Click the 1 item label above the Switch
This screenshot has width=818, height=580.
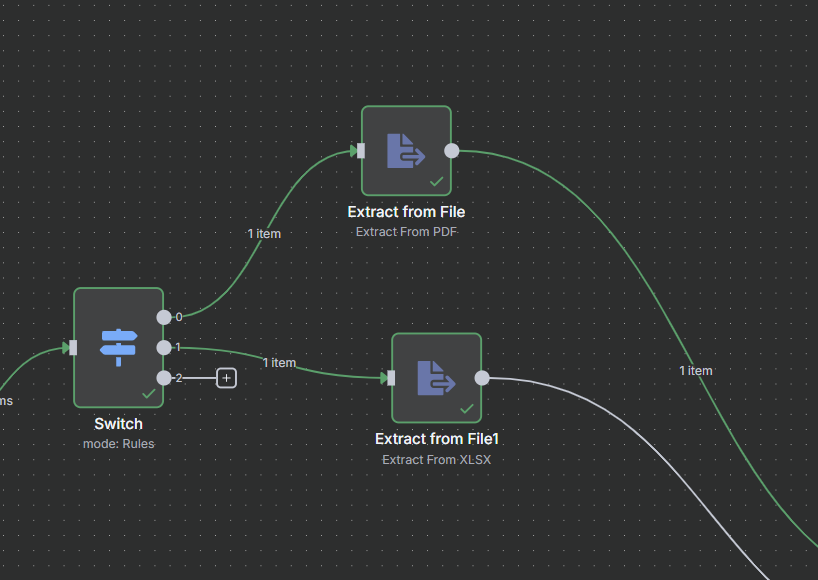click(264, 233)
